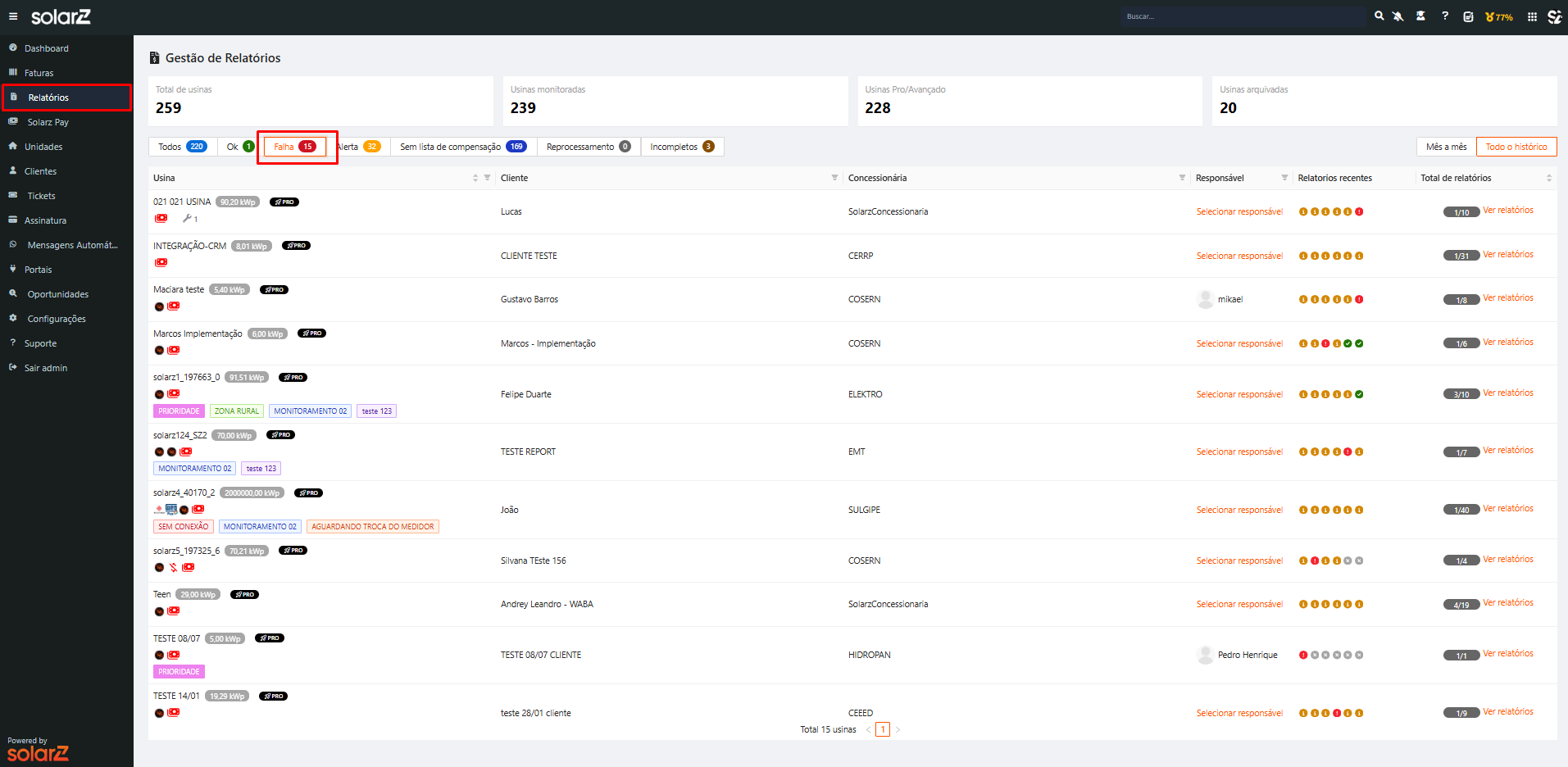Select responsável for 021 021 USINA
1568x767 pixels.
point(1239,211)
